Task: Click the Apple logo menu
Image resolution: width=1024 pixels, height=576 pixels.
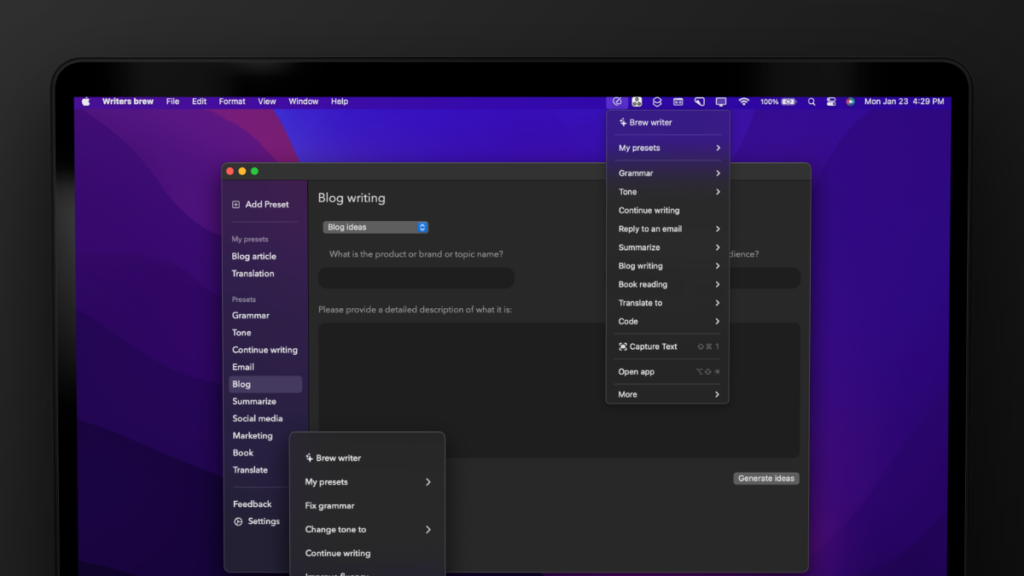Action: [x=85, y=101]
